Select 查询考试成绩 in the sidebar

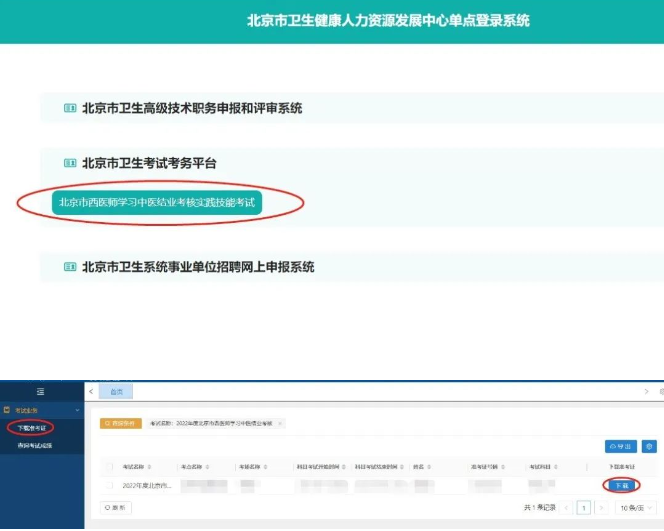click(35, 444)
